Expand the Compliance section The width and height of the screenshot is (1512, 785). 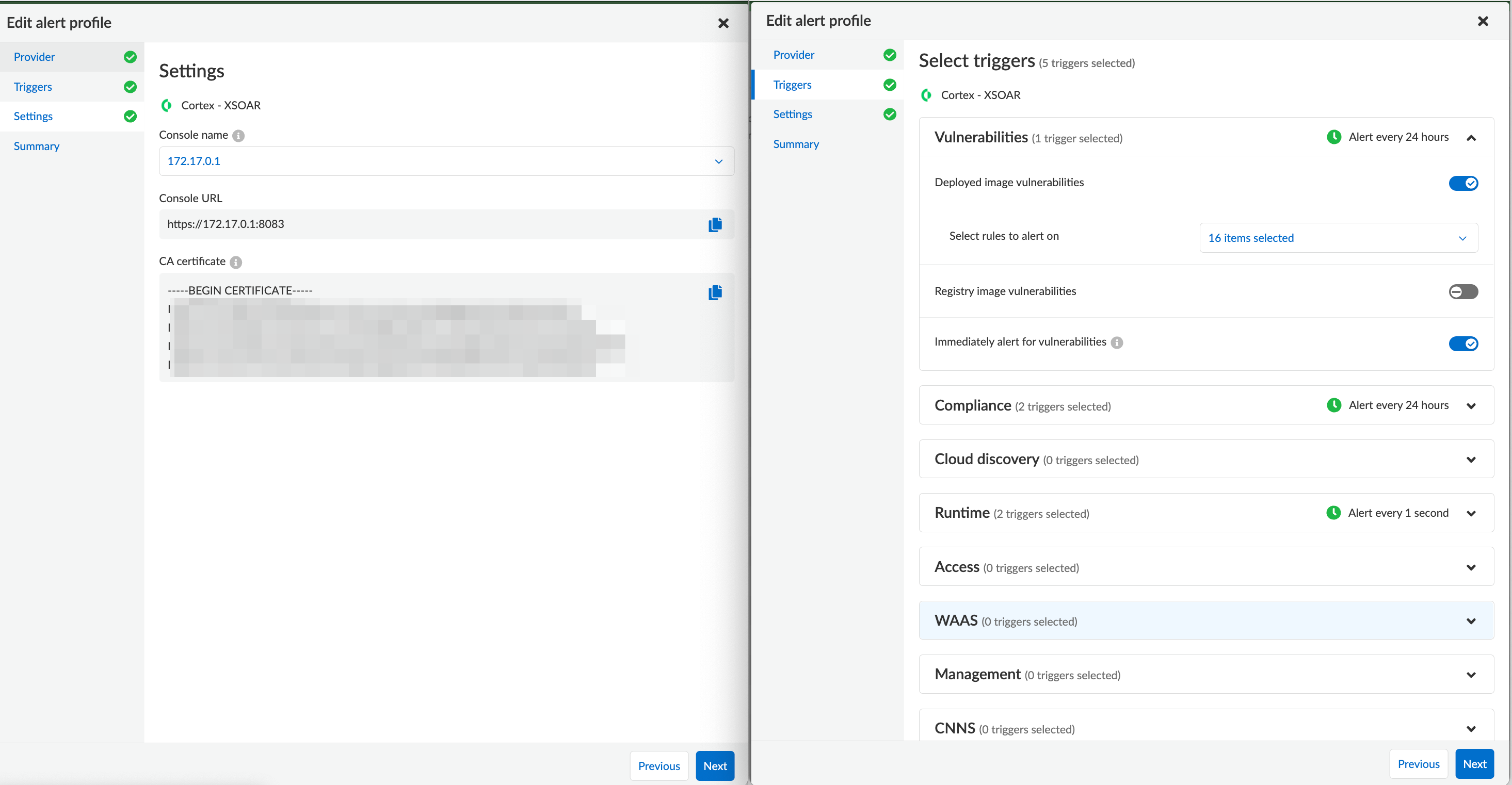coord(1471,406)
